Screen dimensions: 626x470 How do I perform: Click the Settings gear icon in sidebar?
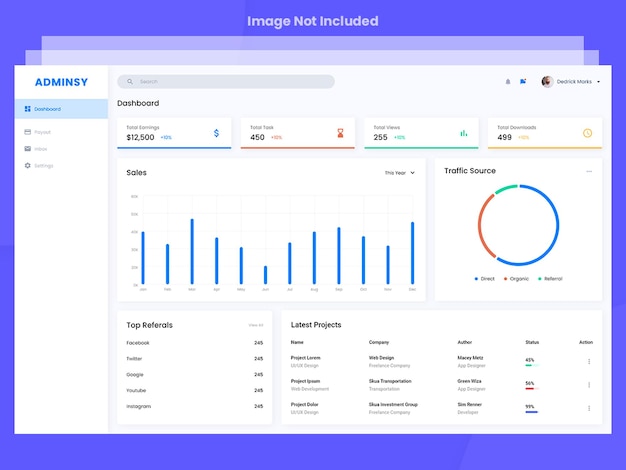click(28, 165)
